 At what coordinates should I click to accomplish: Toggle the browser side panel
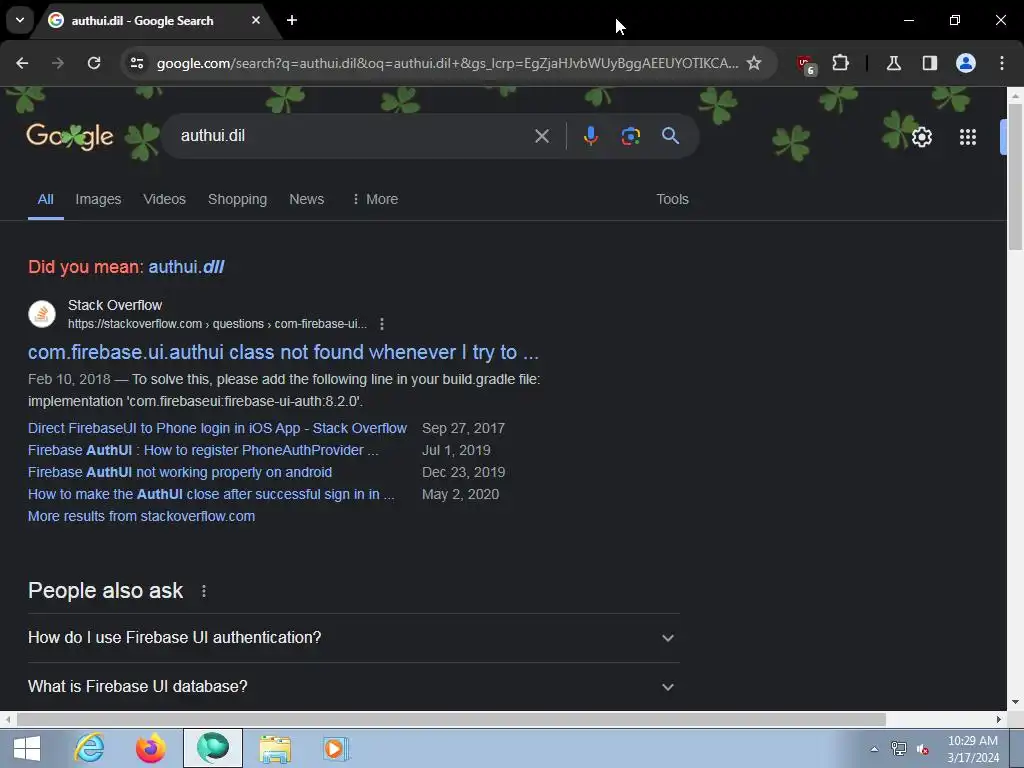click(930, 63)
